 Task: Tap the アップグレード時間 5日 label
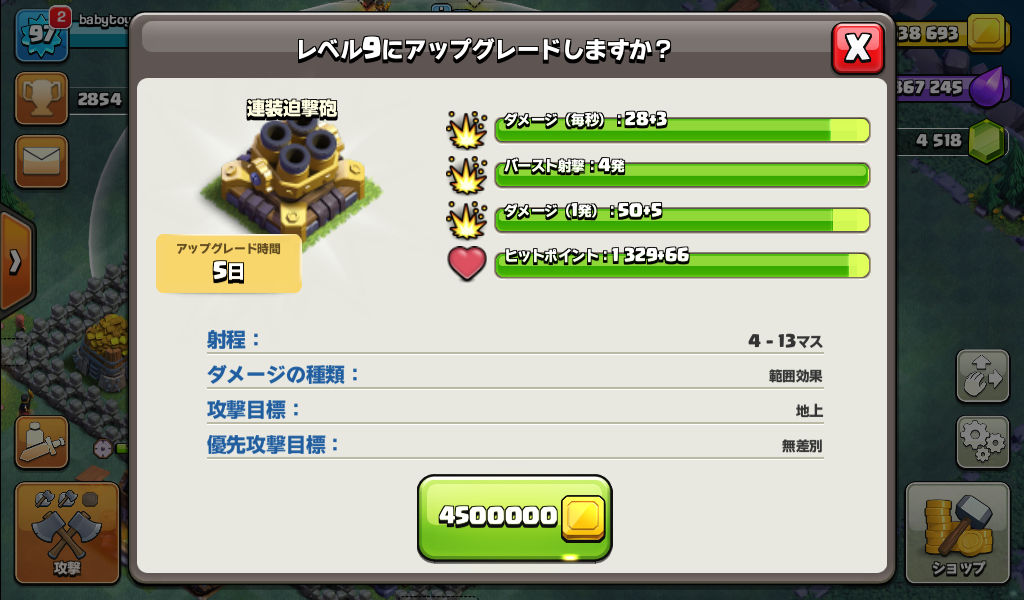coord(229,263)
